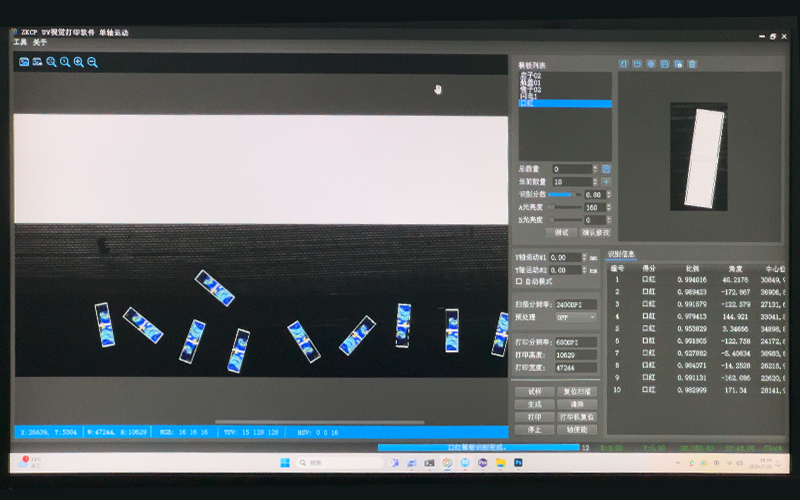Click the open template folder icon
Viewport: 800px width, 500px height.
[637, 64]
